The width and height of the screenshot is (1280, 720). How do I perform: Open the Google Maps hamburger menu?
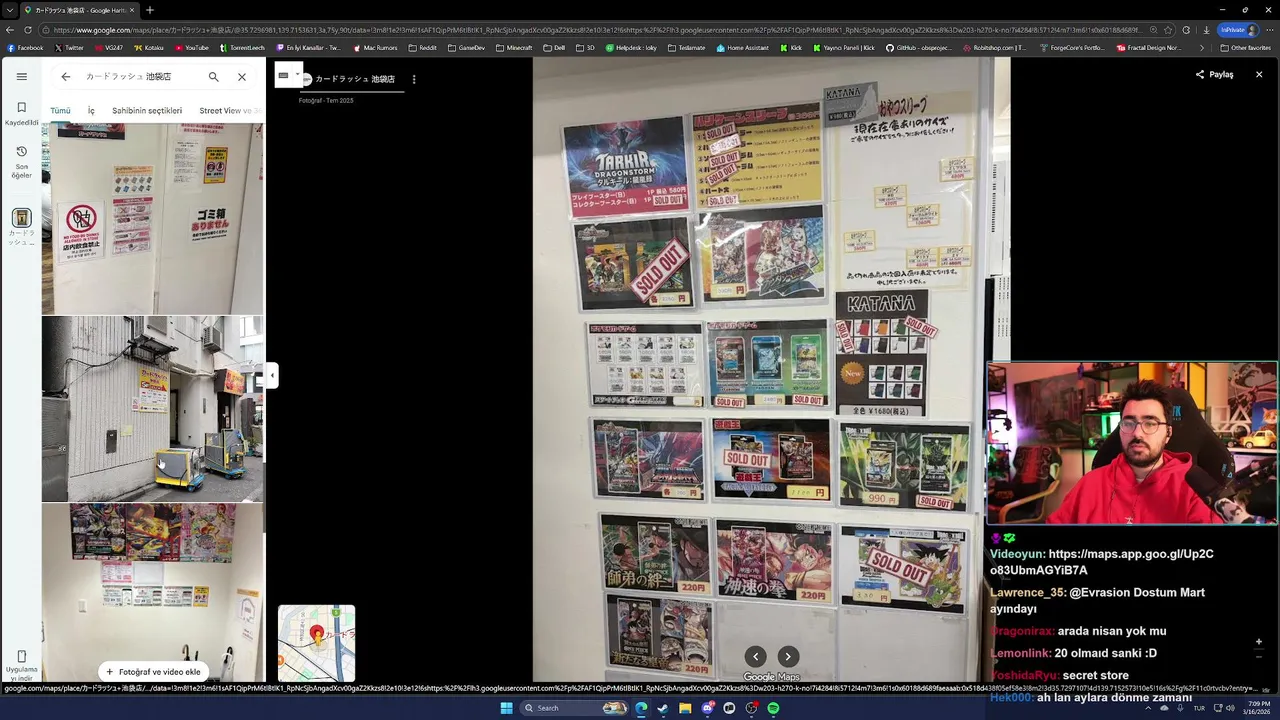pyautogui.click(x=21, y=77)
